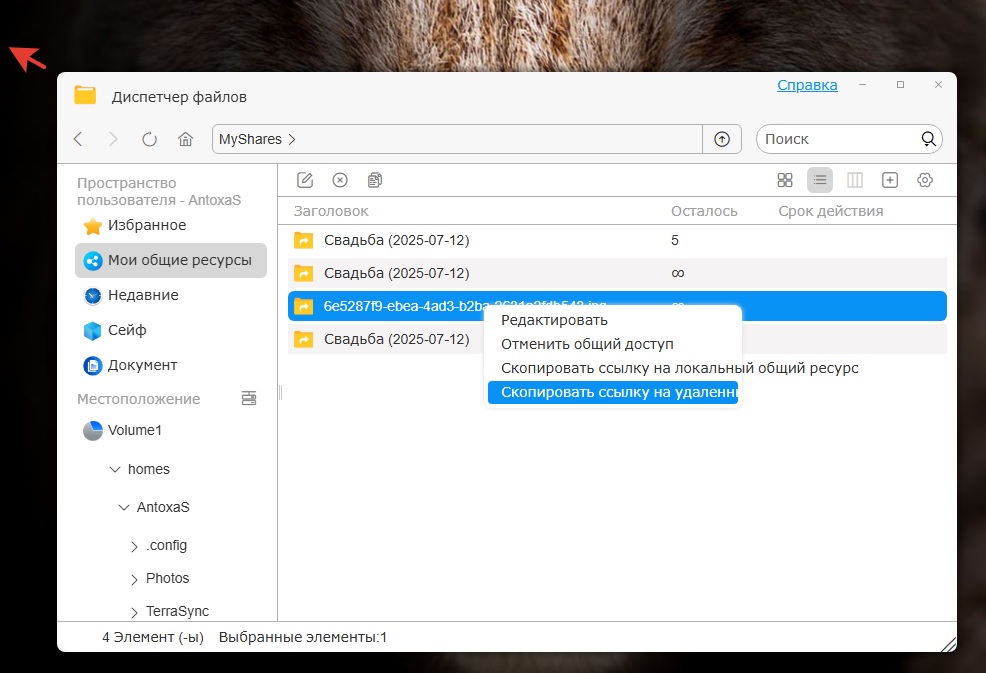Expand the TerraSync folder
986x673 pixels.
point(134,612)
